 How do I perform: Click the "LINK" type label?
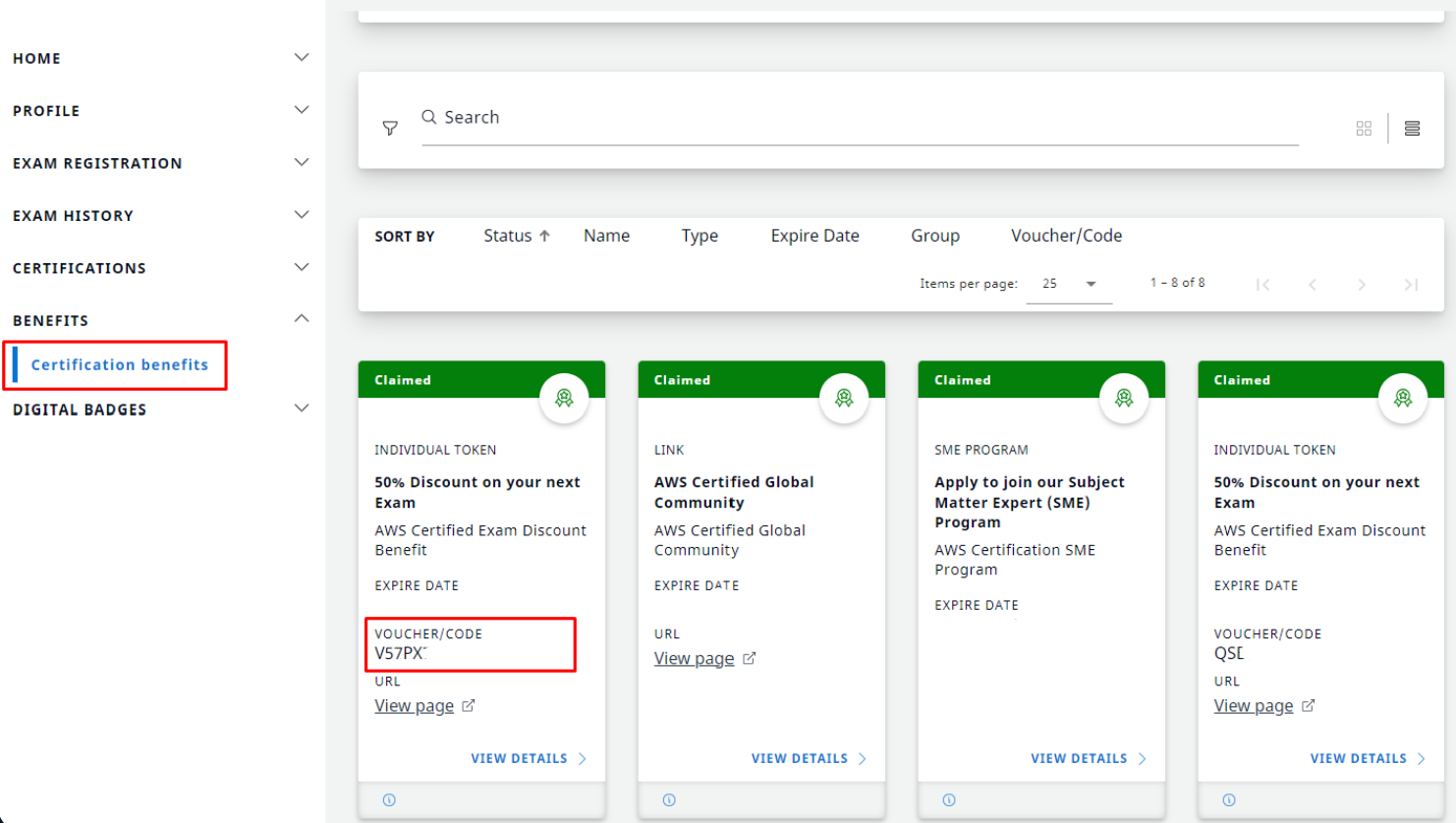click(x=669, y=450)
